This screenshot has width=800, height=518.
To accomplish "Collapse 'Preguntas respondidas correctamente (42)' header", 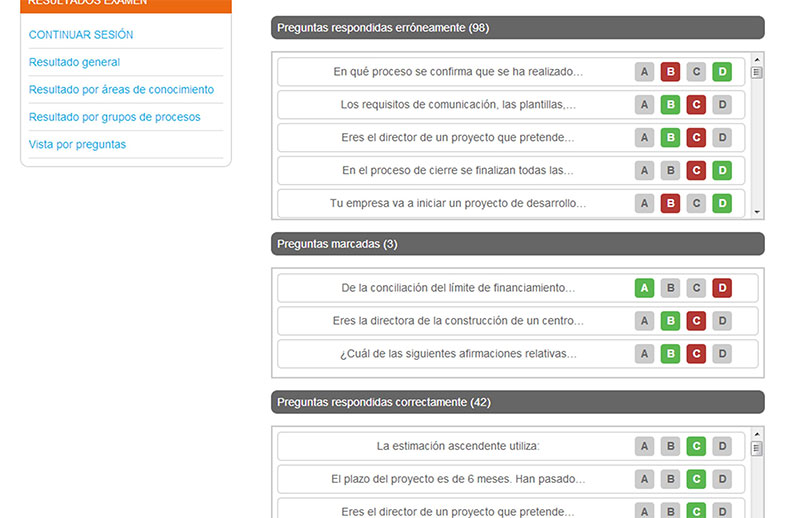I will point(517,402).
